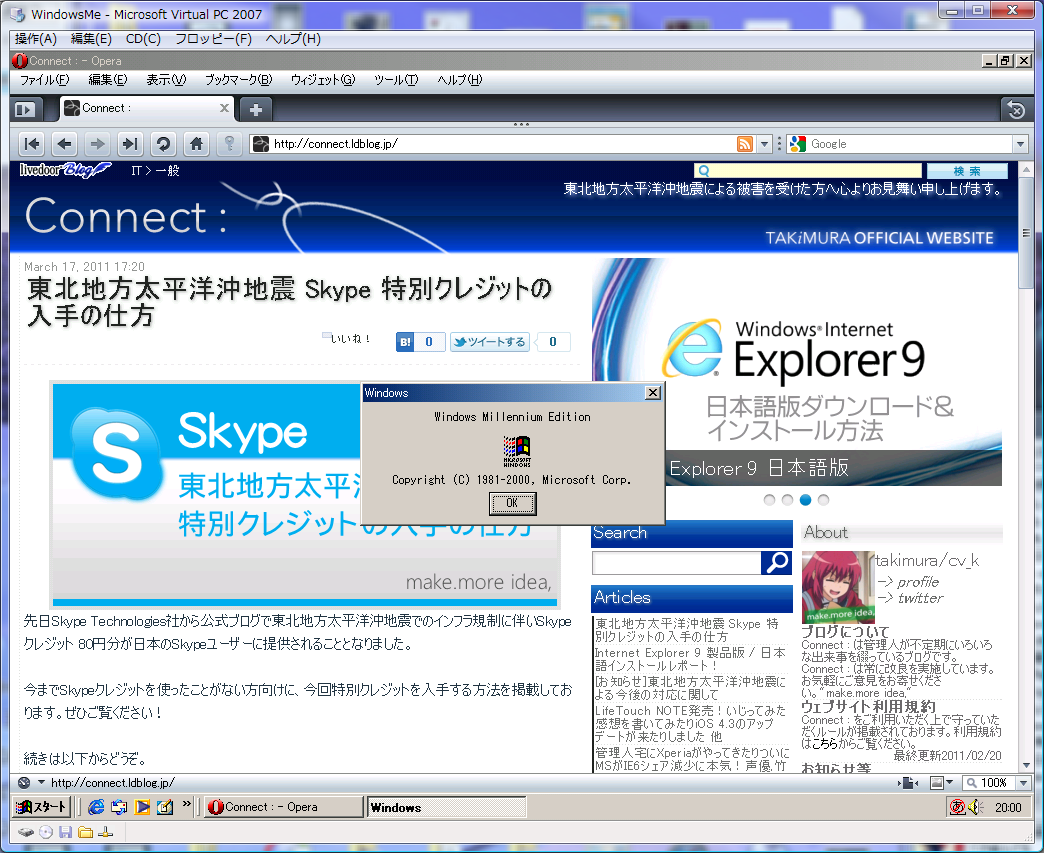
Task: Open article link Internet Explorer 9 製品版
Action: (x=690, y=659)
